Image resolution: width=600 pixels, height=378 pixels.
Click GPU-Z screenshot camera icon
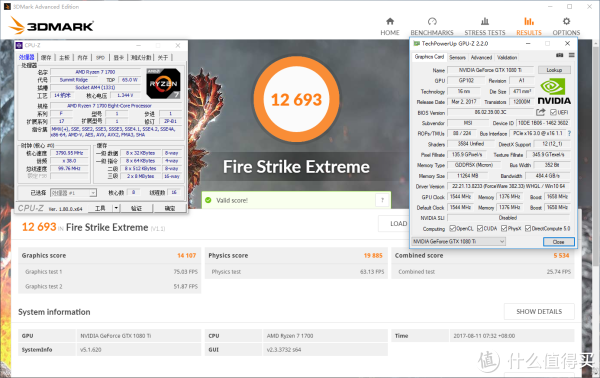point(559,55)
